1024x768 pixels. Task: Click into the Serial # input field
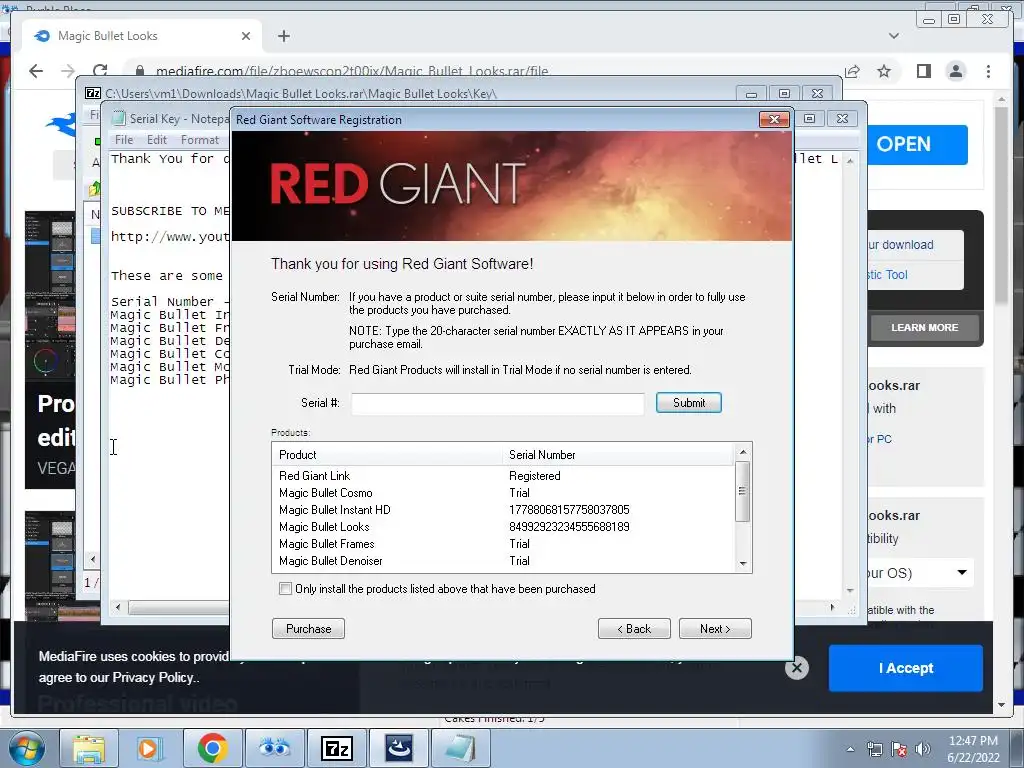pyautogui.click(x=498, y=403)
